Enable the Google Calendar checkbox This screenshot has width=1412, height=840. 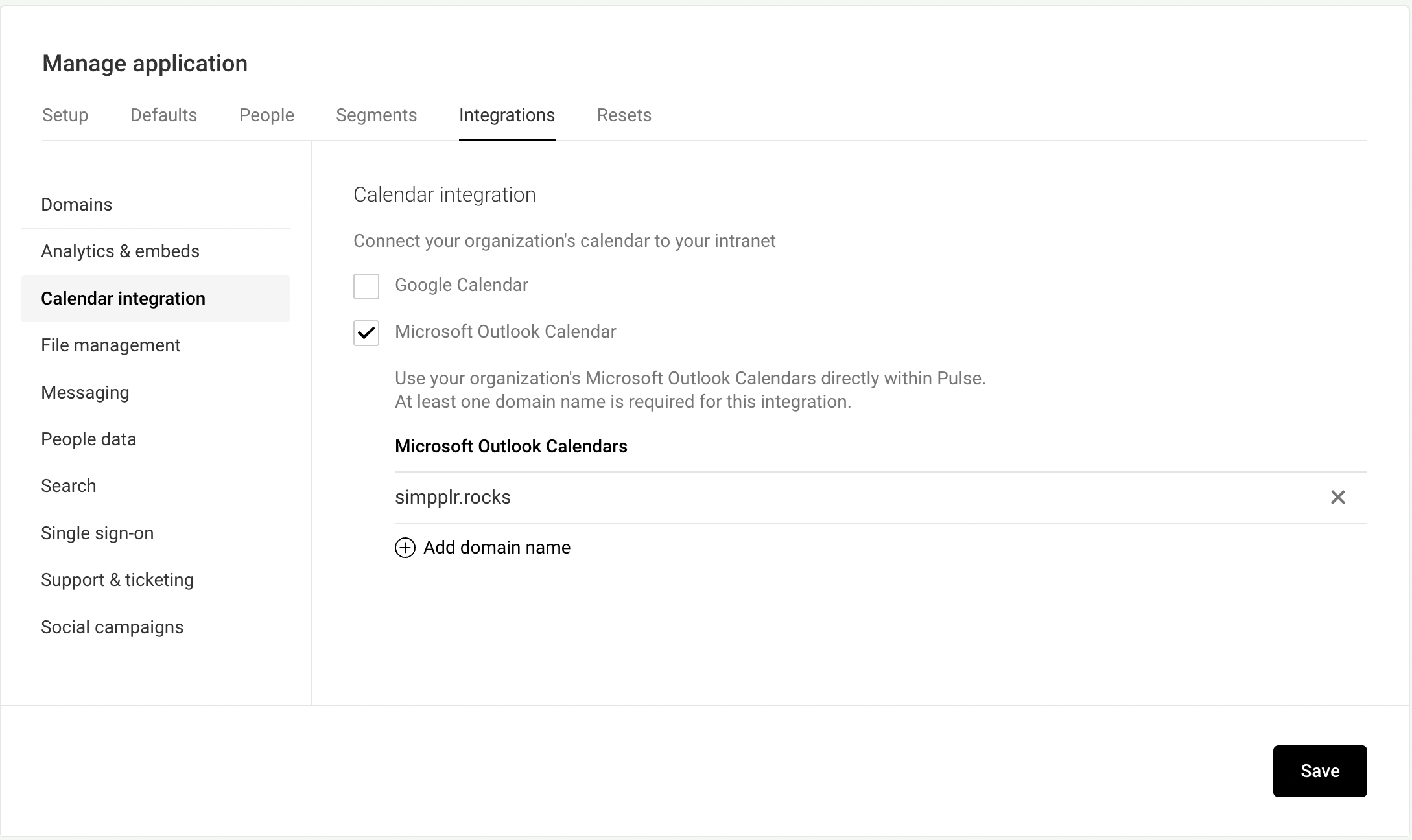tap(366, 286)
